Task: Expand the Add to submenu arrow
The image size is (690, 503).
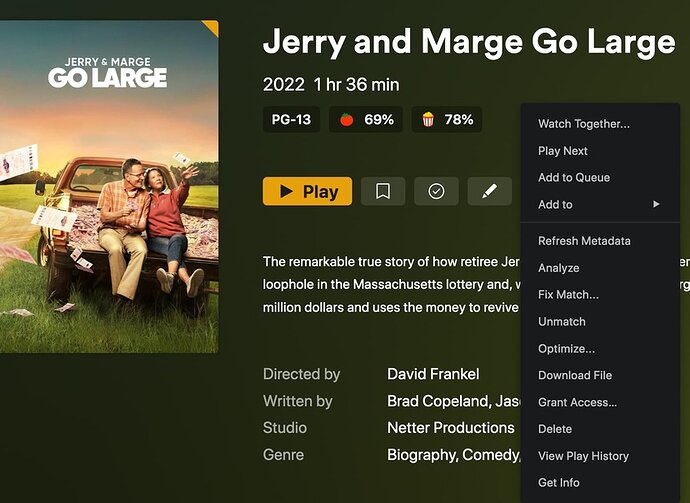Action: point(656,204)
